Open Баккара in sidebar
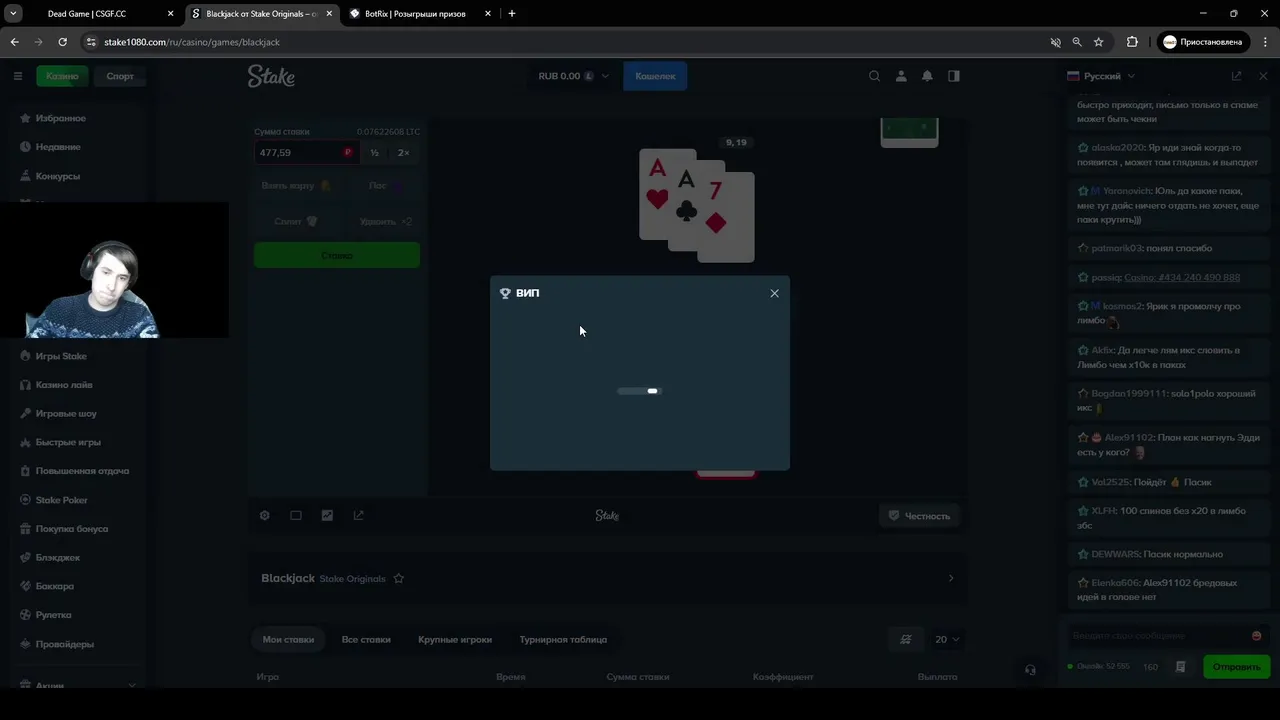The height and width of the screenshot is (720, 1280). pyautogui.click(x=54, y=586)
